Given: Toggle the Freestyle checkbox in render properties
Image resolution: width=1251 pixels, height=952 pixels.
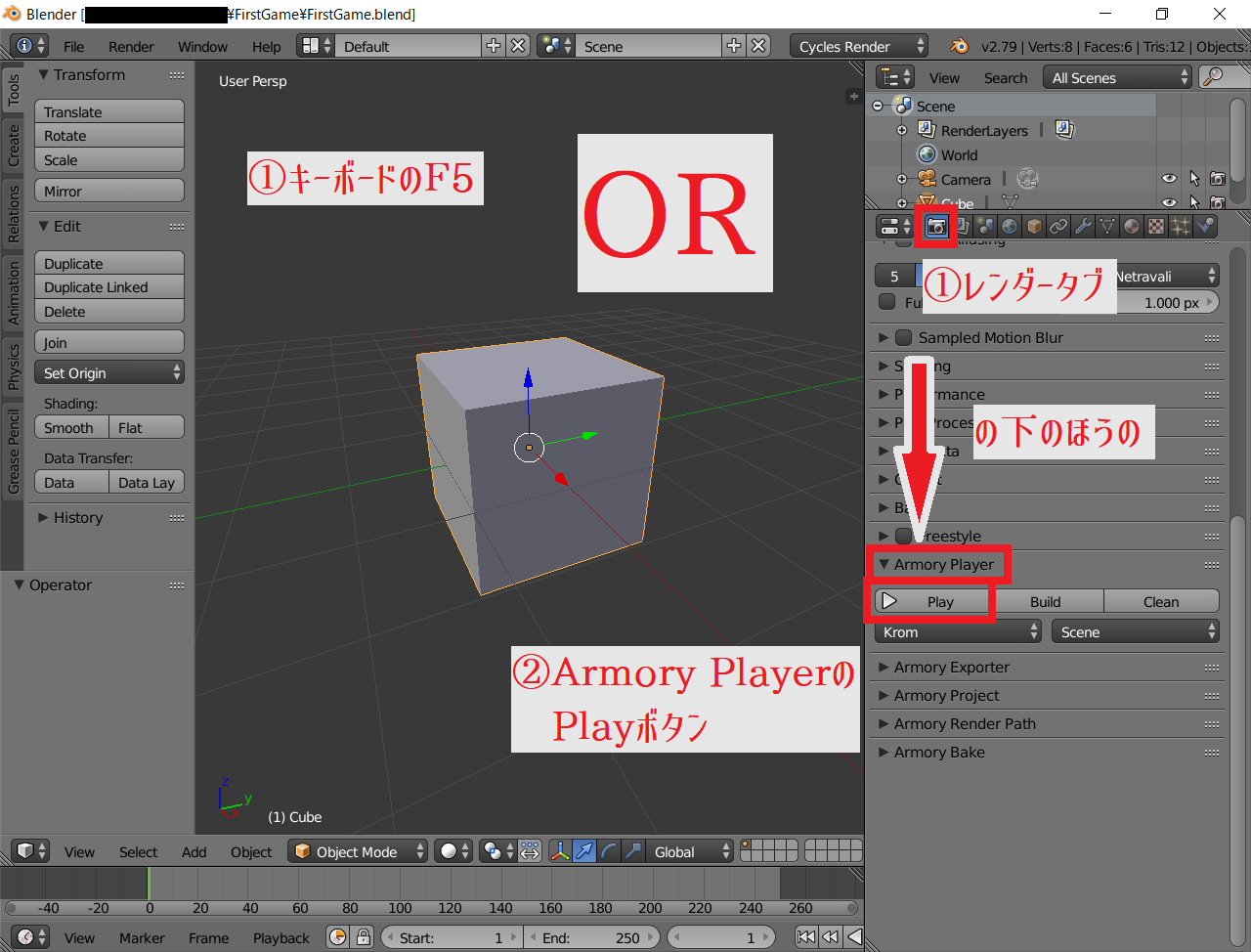Looking at the screenshot, I should (x=903, y=536).
